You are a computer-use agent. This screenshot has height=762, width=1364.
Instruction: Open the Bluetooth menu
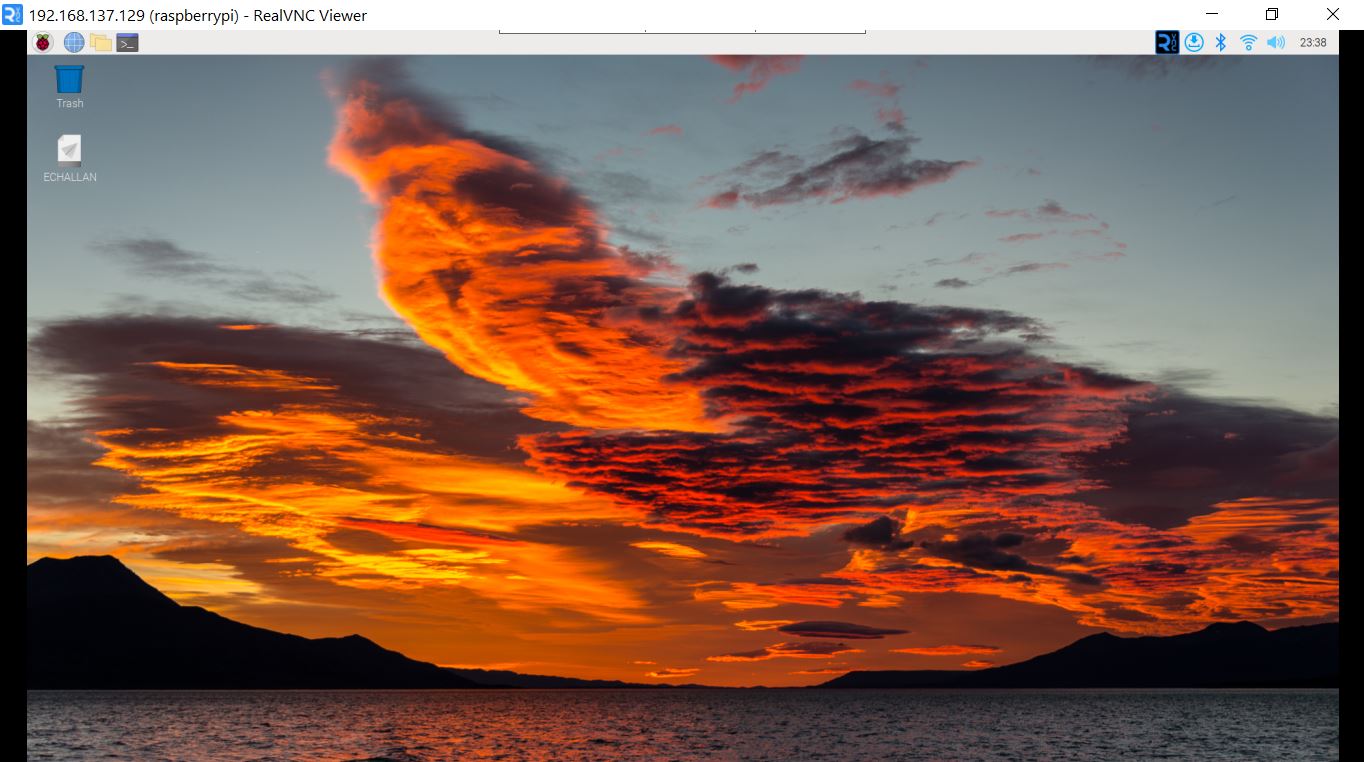point(1220,42)
